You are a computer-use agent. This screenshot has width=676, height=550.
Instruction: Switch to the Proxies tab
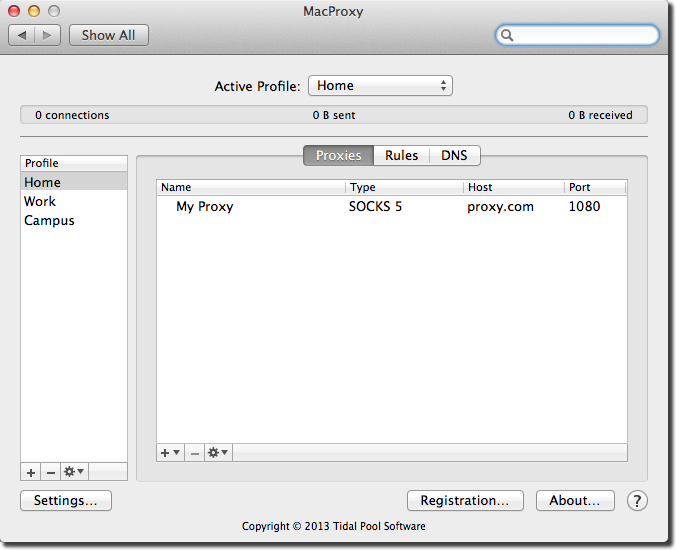coord(338,155)
